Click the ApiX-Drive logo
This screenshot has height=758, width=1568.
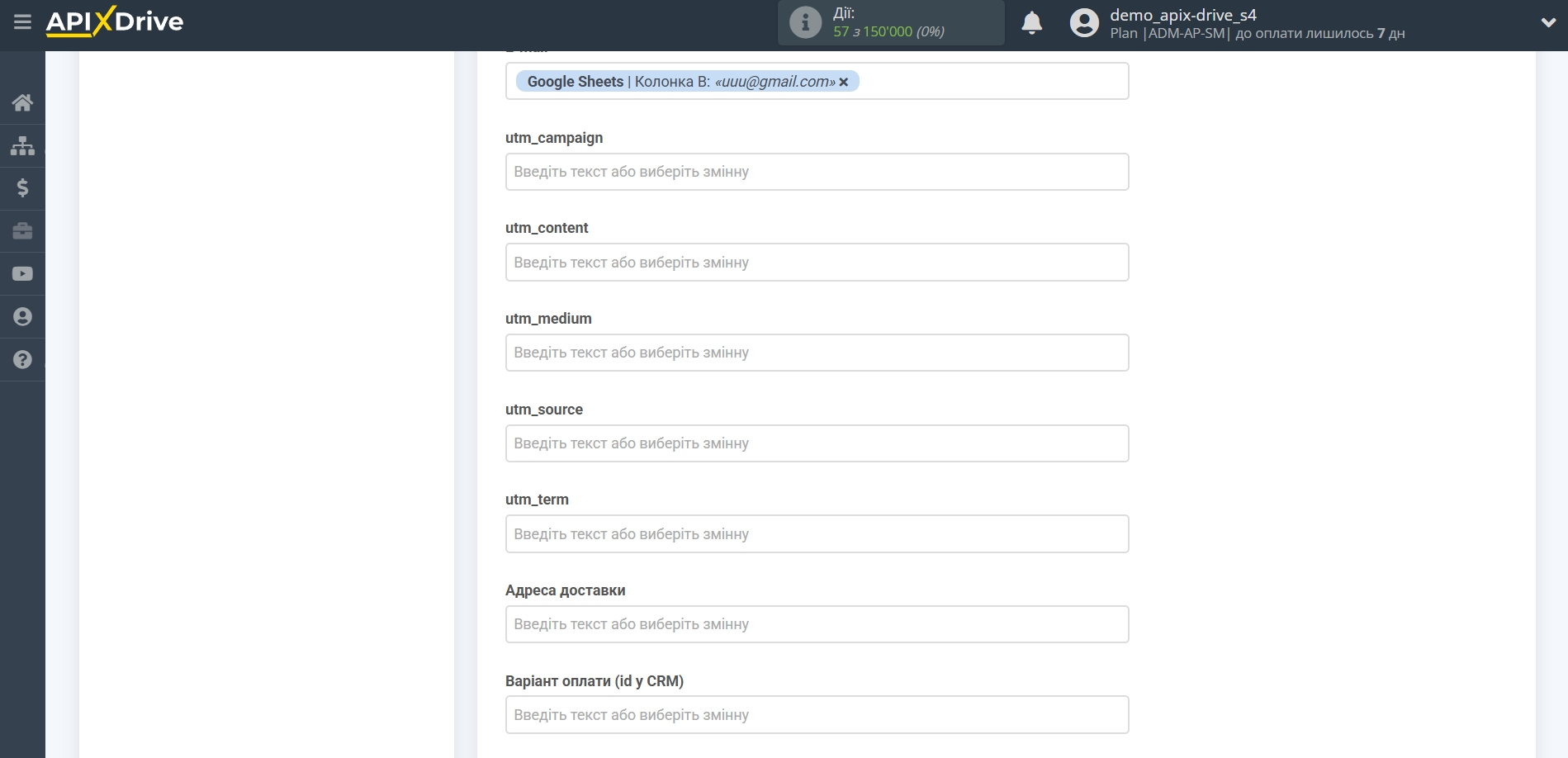[115, 21]
